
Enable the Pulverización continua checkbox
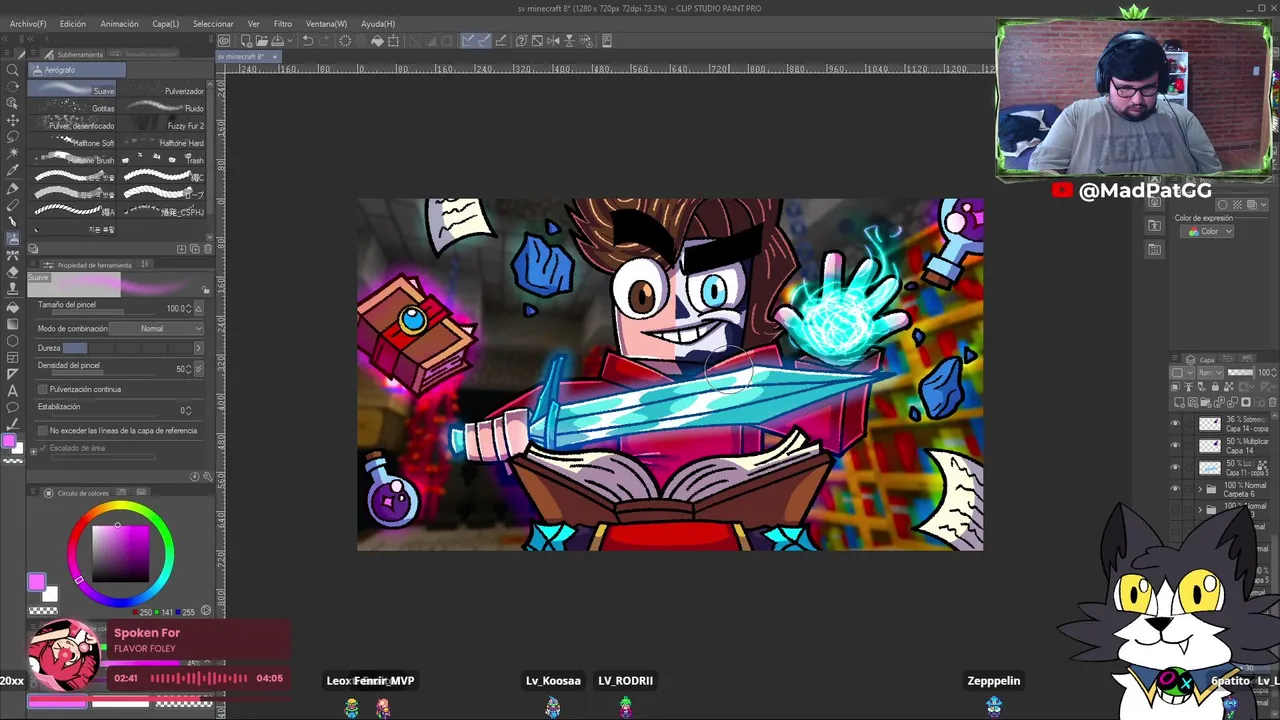coord(42,389)
